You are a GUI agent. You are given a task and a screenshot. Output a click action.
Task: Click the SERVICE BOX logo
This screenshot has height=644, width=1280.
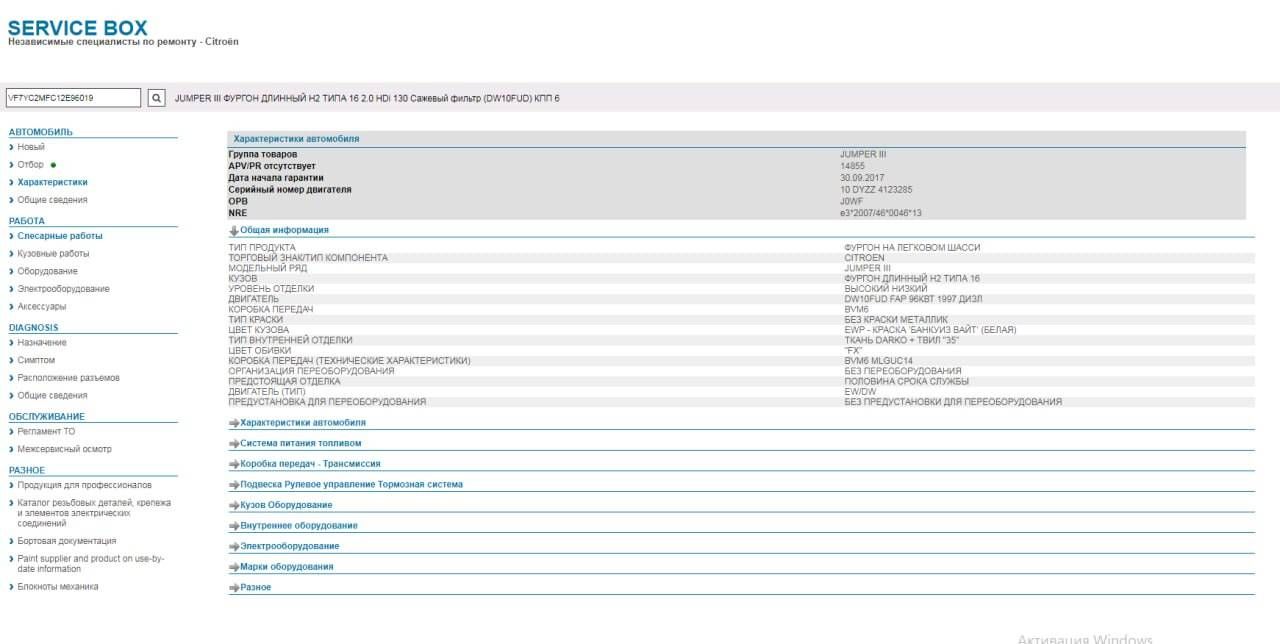click(77, 28)
